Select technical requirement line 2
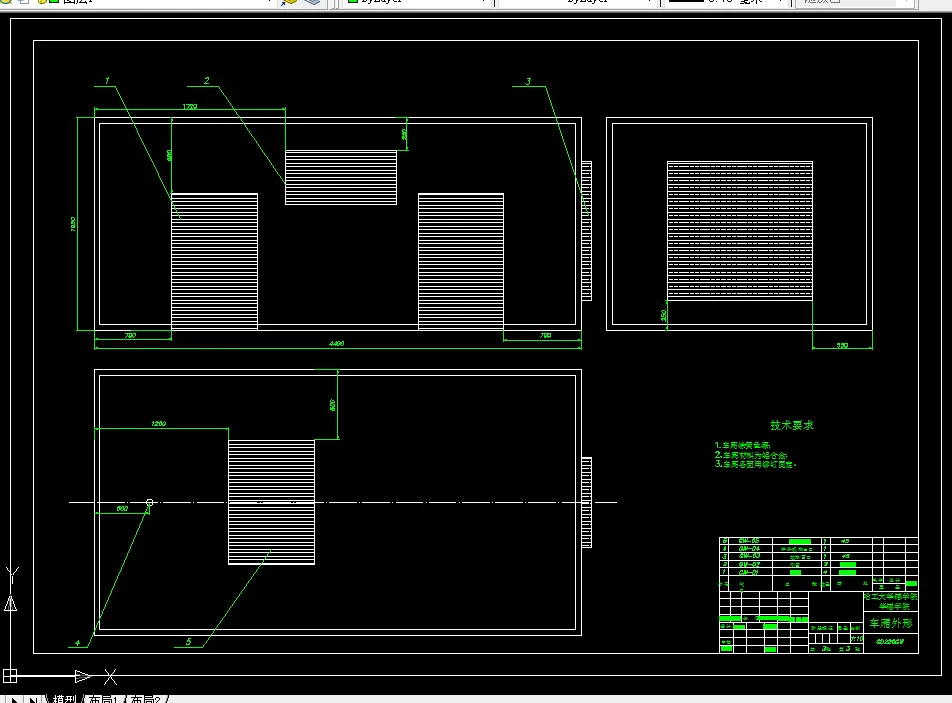 pyautogui.click(x=751, y=455)
